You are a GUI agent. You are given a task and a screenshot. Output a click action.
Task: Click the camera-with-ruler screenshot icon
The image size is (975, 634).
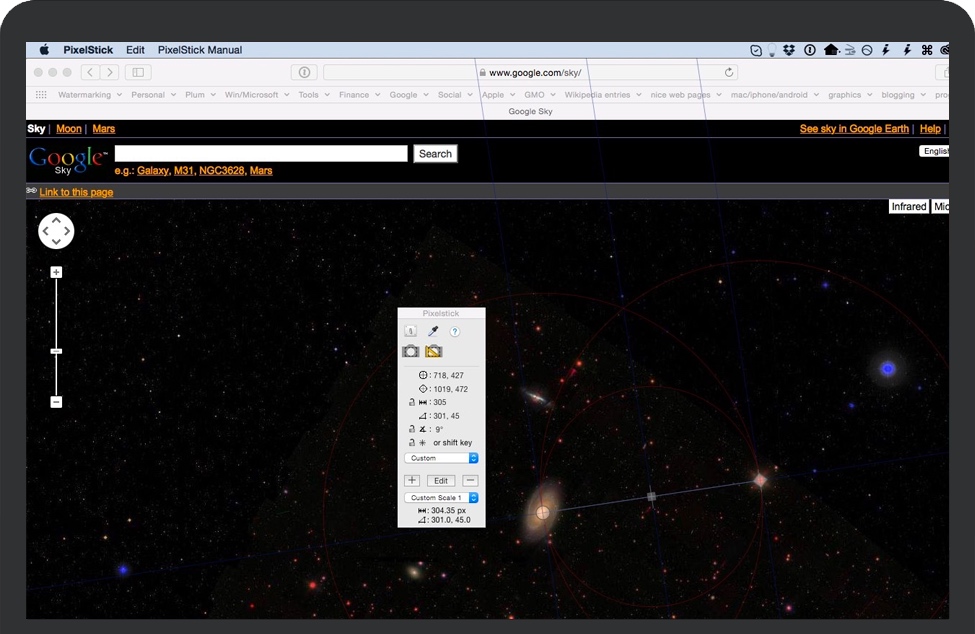pyautogui.click(x=434, y=351)
